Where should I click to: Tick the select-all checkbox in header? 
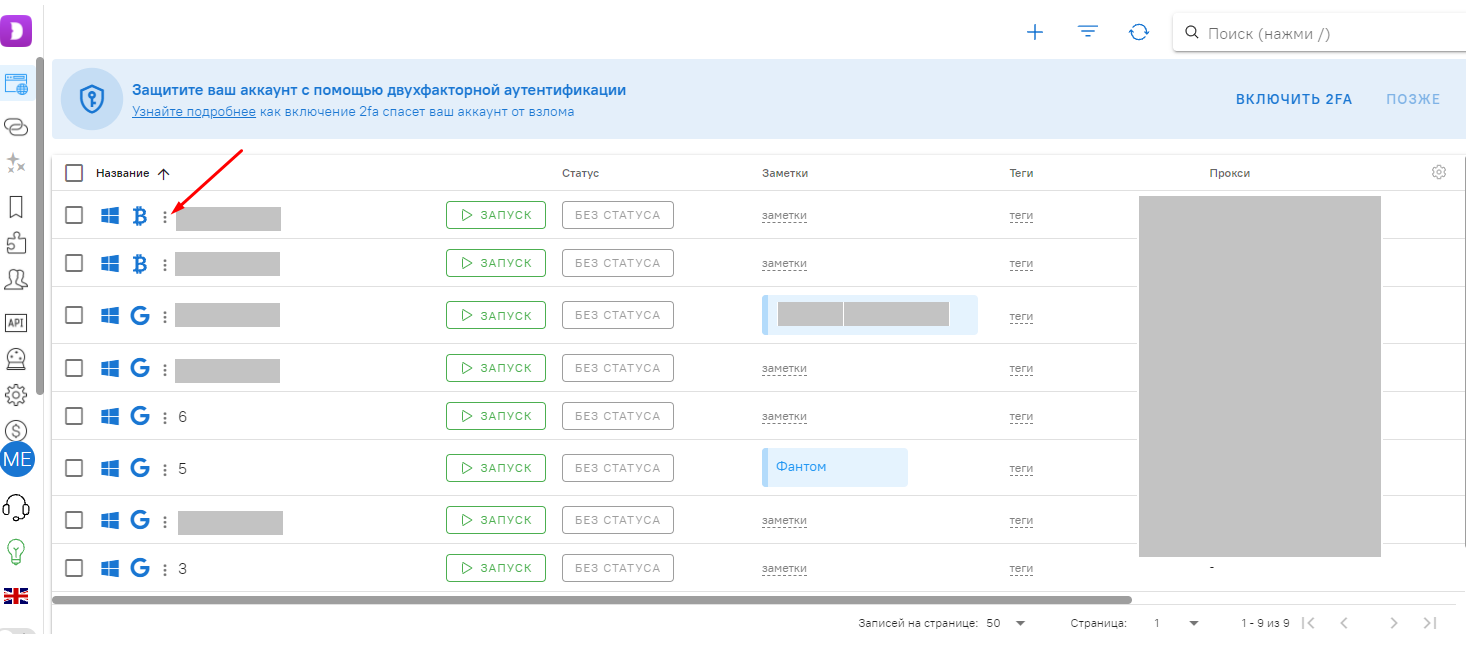pos(74,173)
